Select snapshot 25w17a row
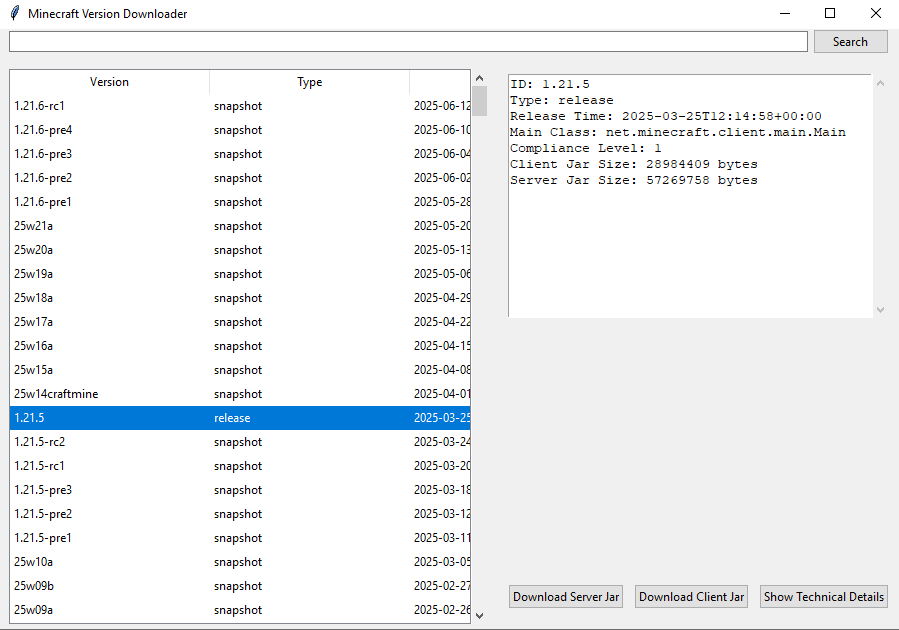The height and width of the screenshot is (630, 899). [240, 322]
